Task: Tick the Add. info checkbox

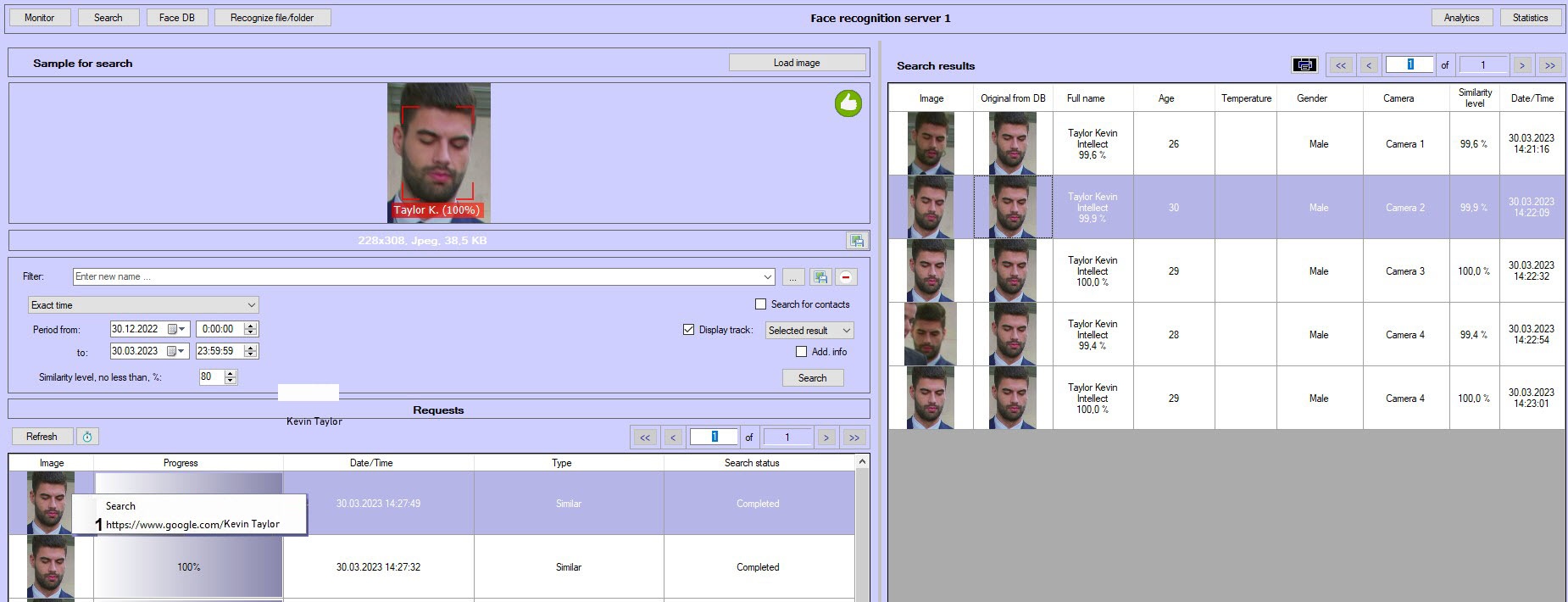Action: [801, 352]
